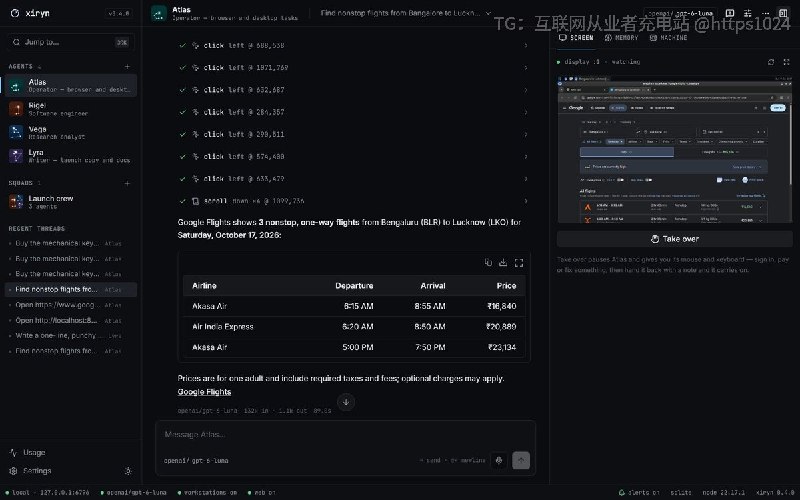The image size is (800, 500).
Task: Click the Launch crew squad avatar
Action: (x=16, y=202)
